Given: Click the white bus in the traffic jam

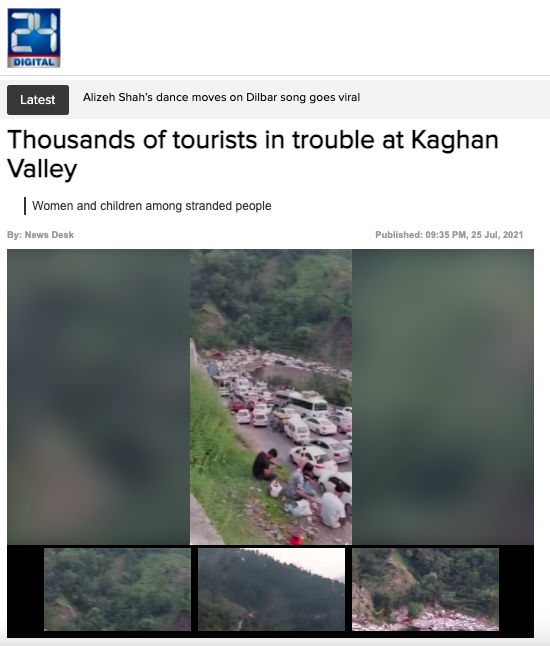Looking at the screenshot, I should point(302,402).
